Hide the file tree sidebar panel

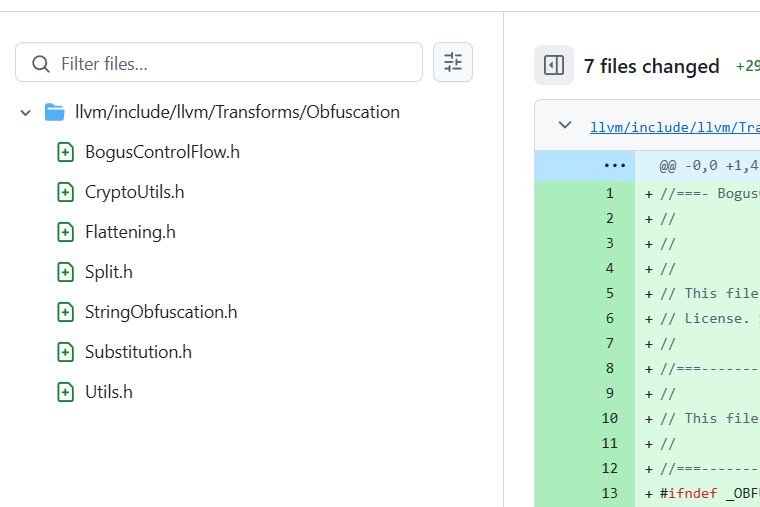554,65
